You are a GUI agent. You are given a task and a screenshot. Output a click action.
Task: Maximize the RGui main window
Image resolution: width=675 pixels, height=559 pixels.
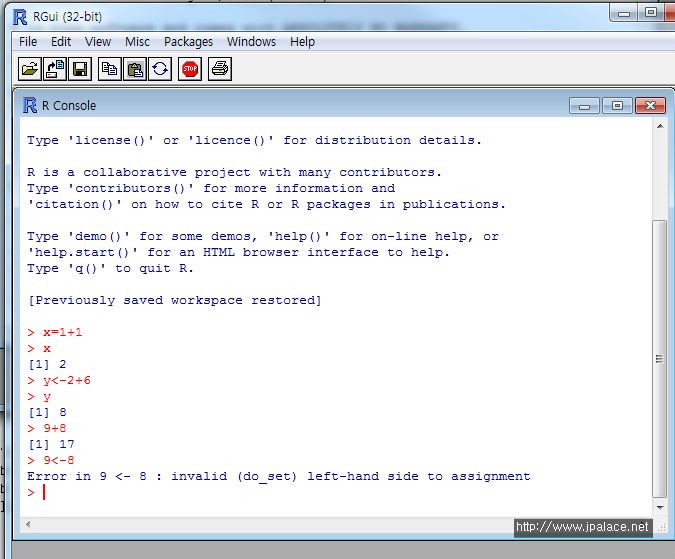point(650,13)
